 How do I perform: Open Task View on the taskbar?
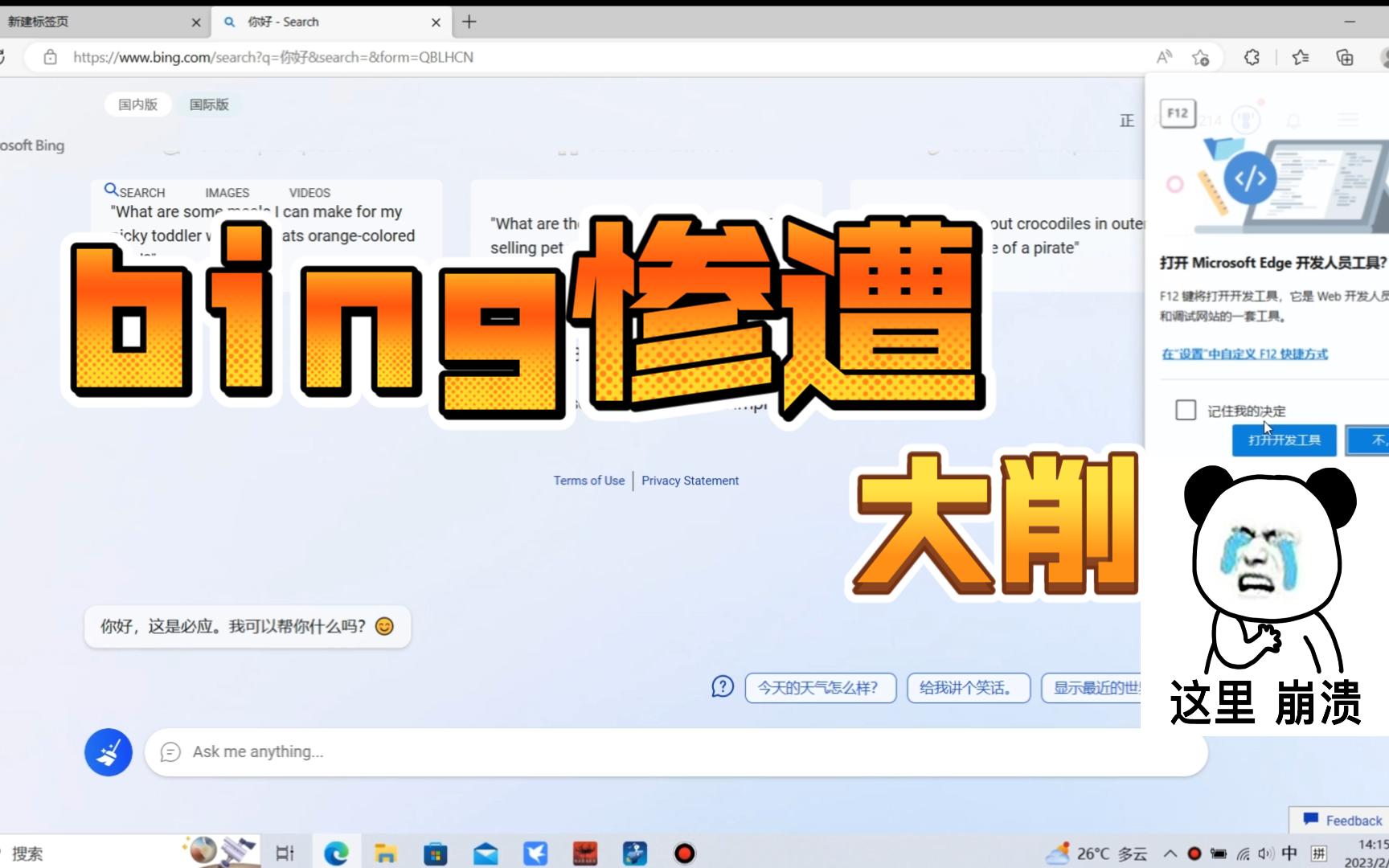pyautogui.click(x=285, y=853)
